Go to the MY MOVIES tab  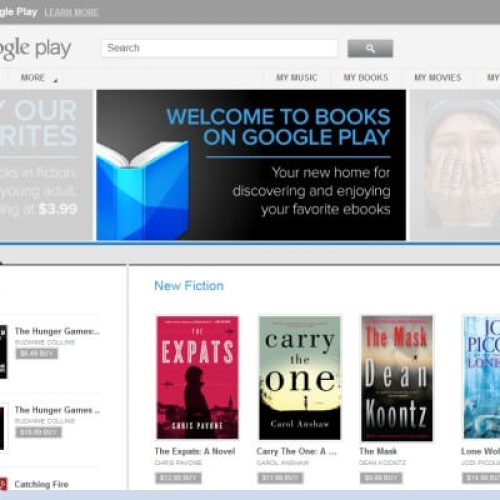(x=438, y=78)
